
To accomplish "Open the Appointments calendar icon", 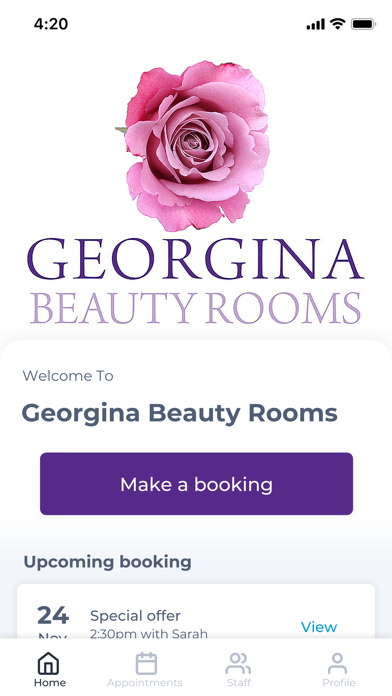I will 146,664.
